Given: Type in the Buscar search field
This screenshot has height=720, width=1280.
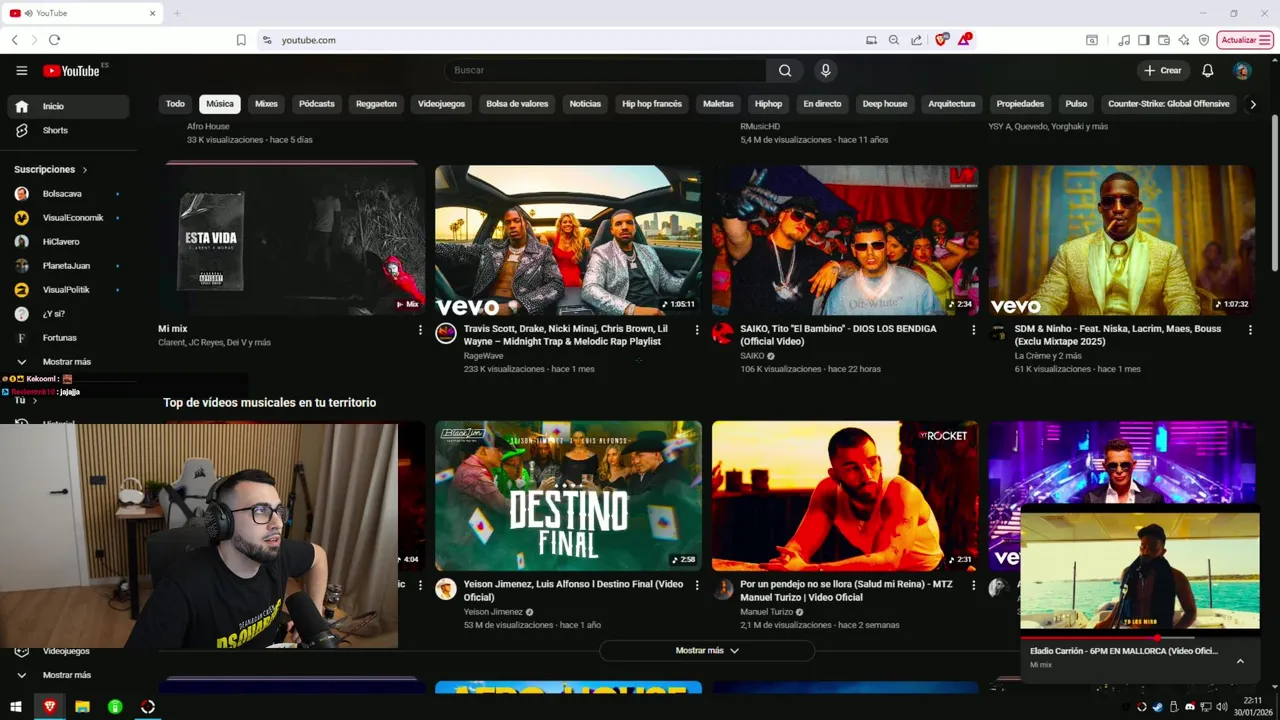Looking at the screenshot, I should point(605,70).
